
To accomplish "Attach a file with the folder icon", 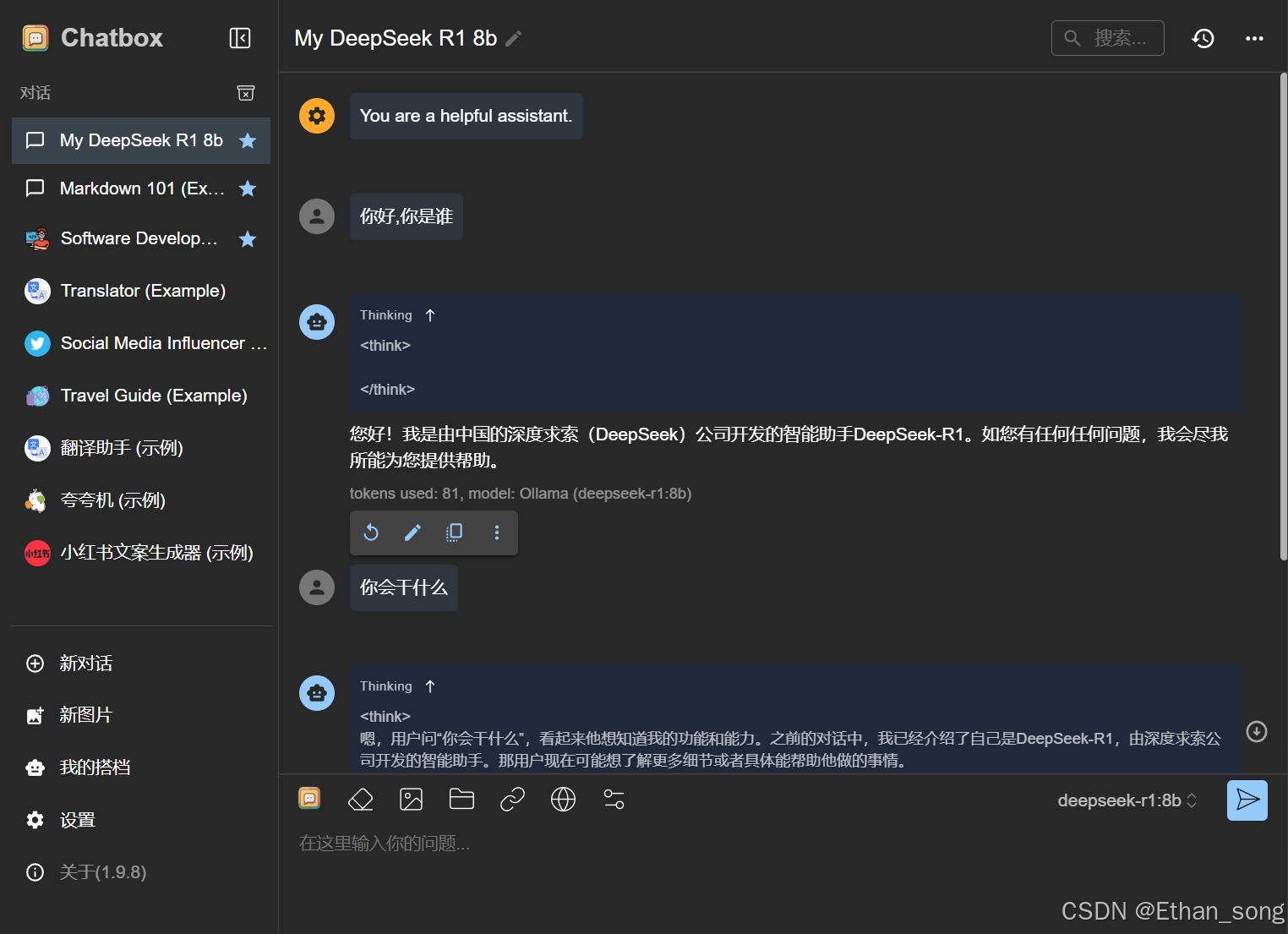I will tap(461, 799).
